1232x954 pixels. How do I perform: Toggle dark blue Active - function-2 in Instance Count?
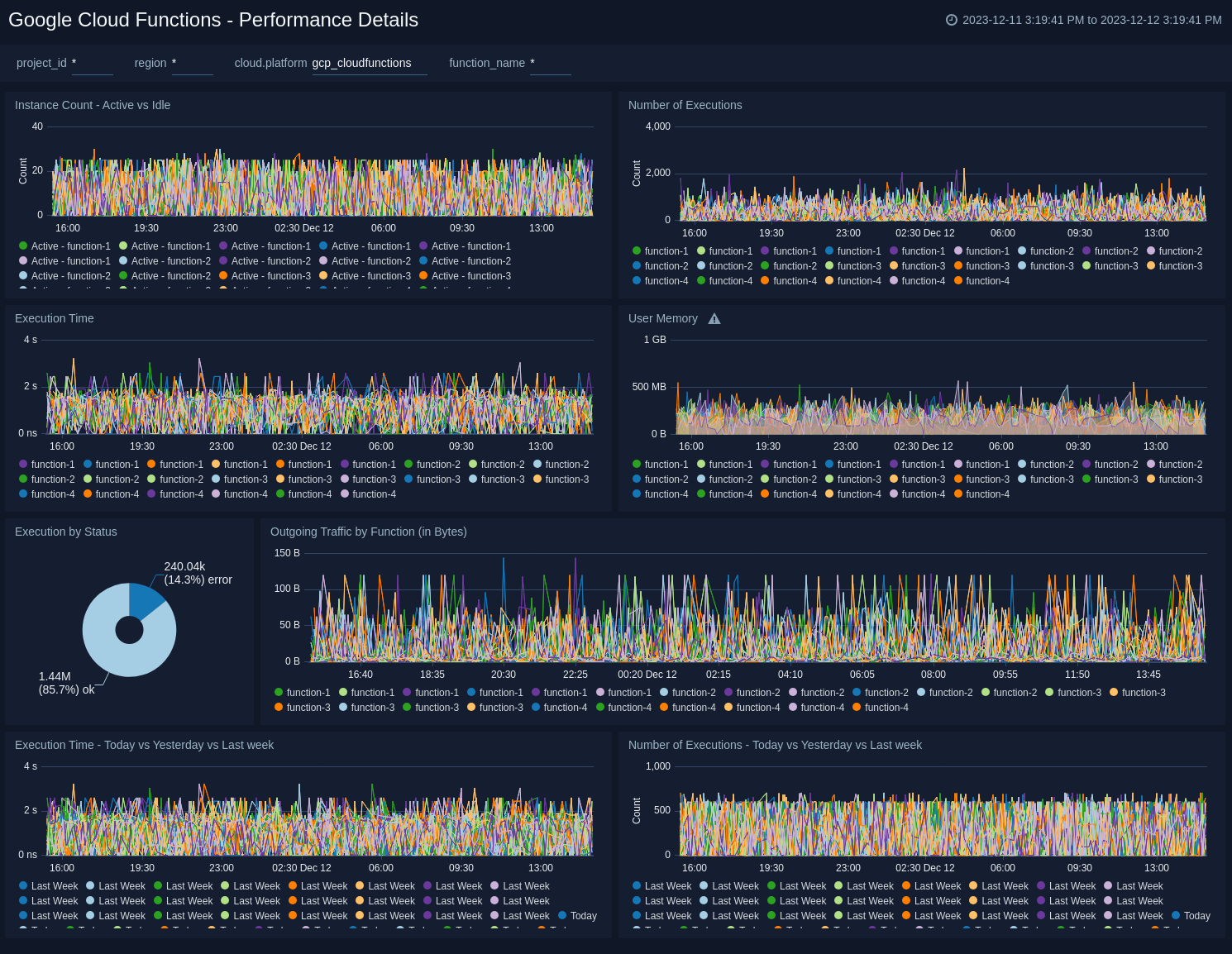(466, 261)
